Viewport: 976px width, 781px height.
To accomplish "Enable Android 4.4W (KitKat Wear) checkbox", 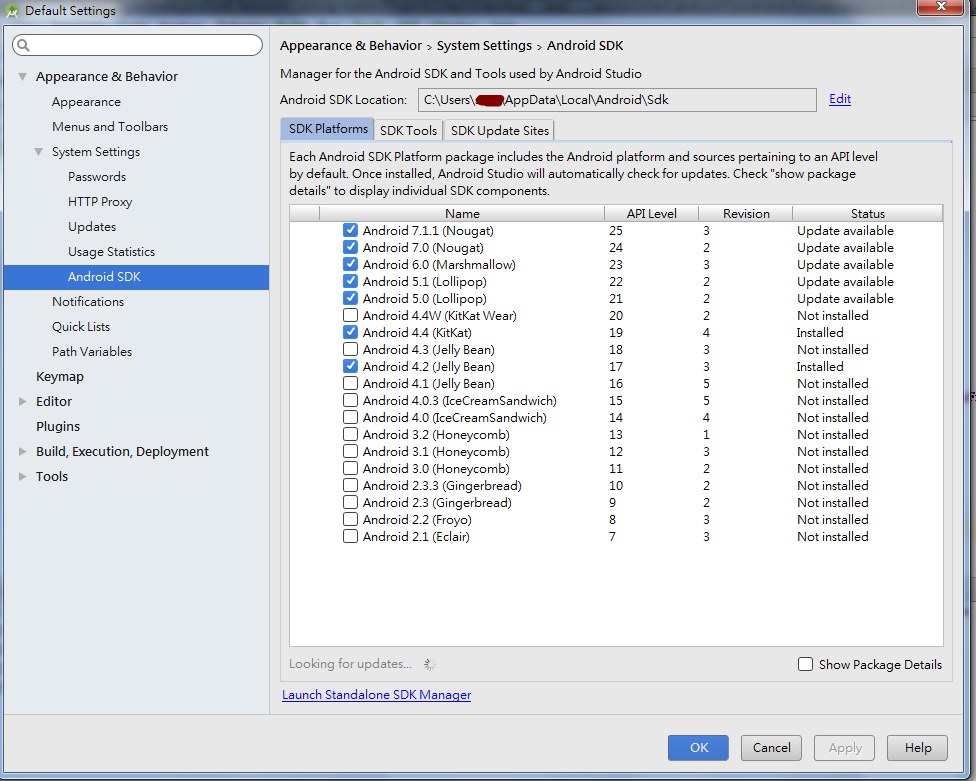I will coord(350,316).
